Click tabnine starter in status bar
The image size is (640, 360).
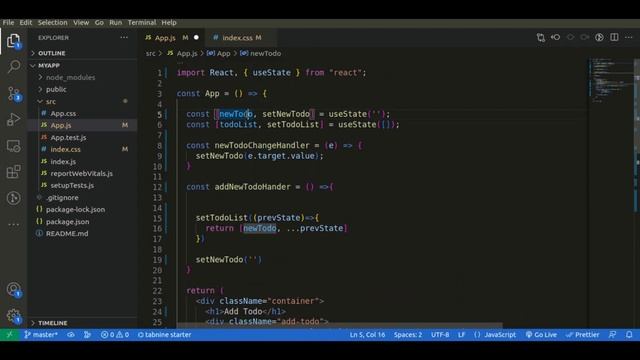164,335
